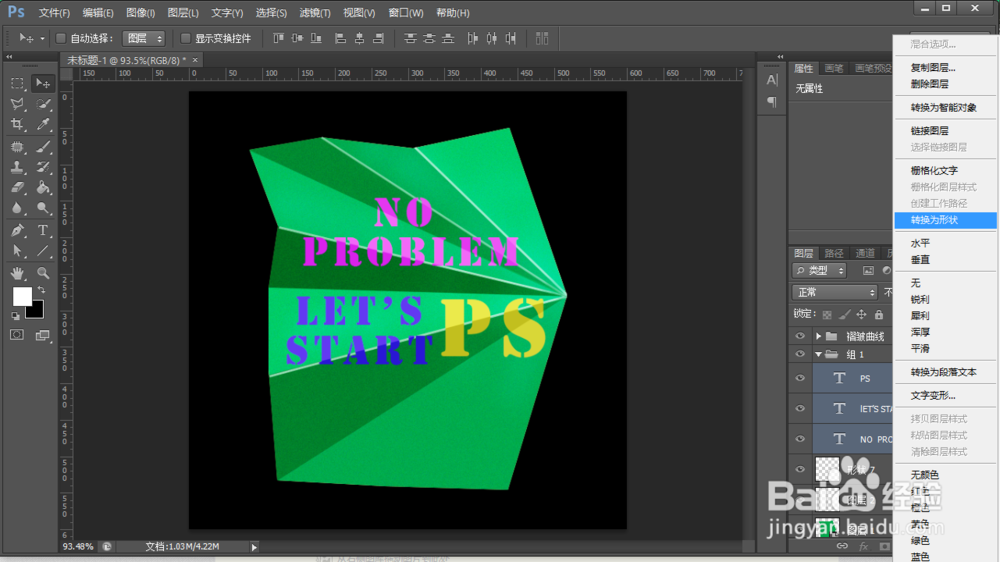Close the 未标题-1 document tab

(x=195, y=60)
